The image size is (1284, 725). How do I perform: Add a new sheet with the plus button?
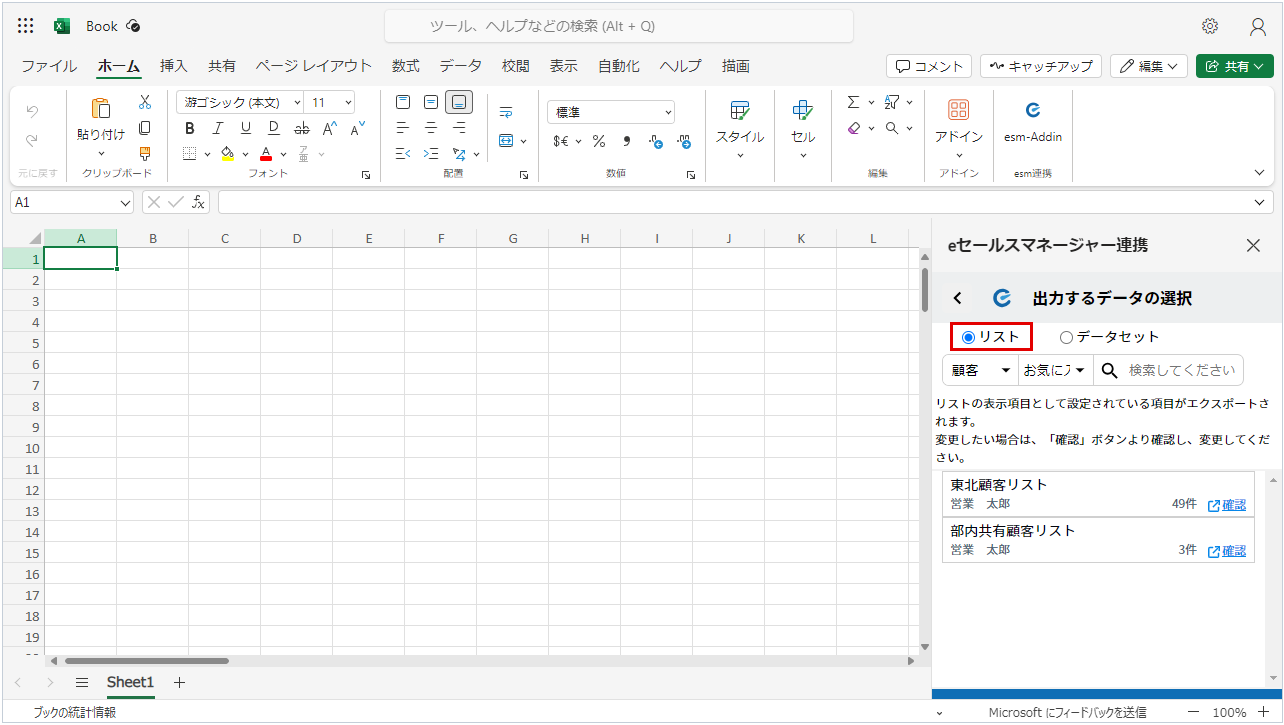[x=180, y=683]
